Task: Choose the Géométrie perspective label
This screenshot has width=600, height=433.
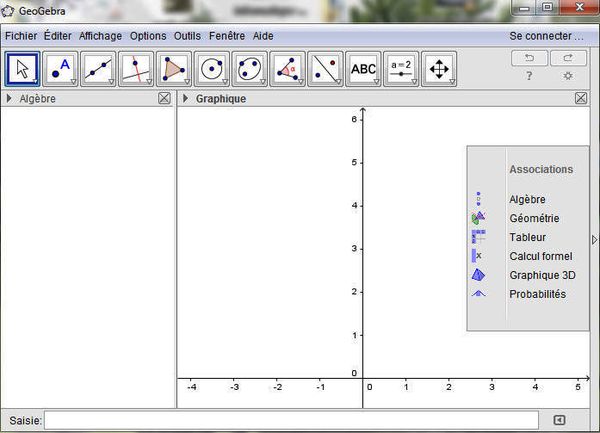Action: pyautogui.click(x=534, y=218)
